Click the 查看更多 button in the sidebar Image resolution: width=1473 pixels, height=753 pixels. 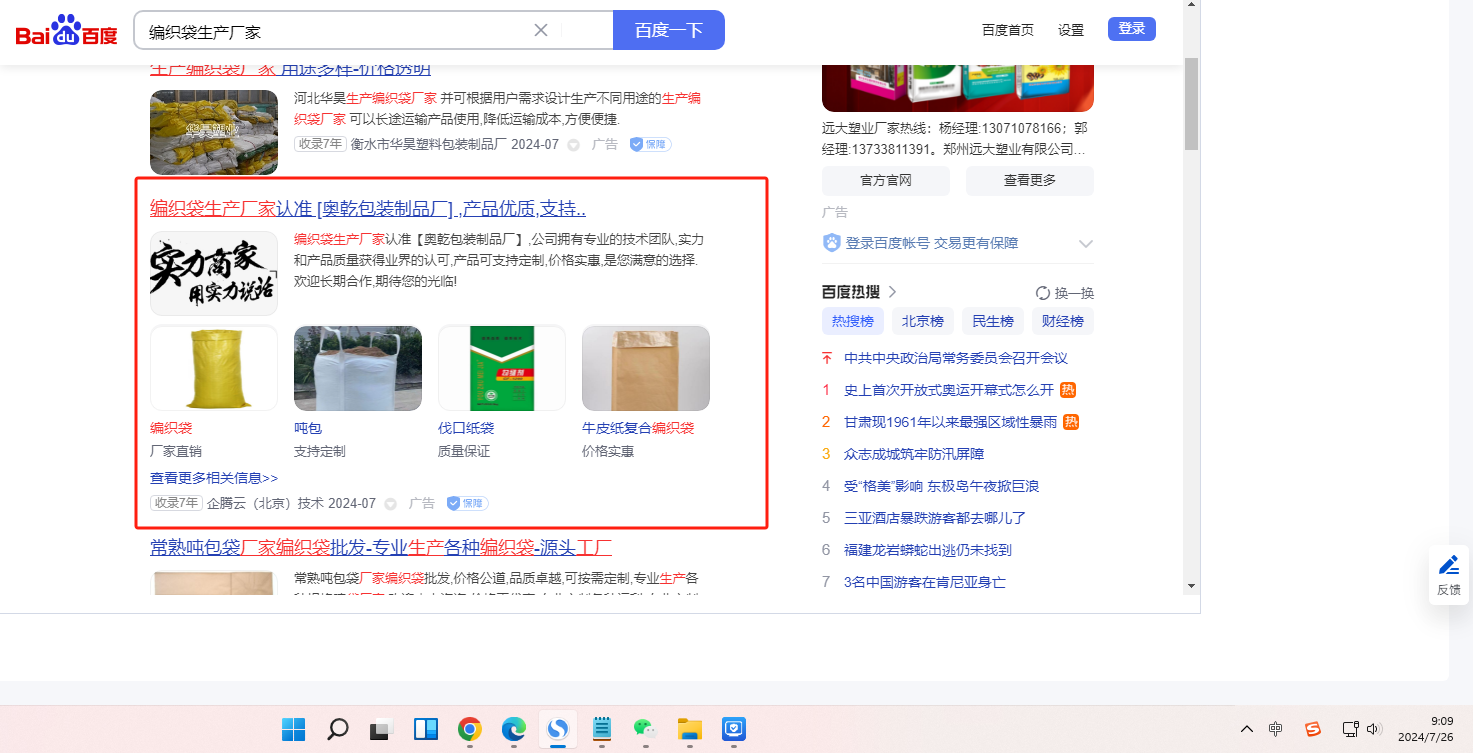tap(1030, 181)
